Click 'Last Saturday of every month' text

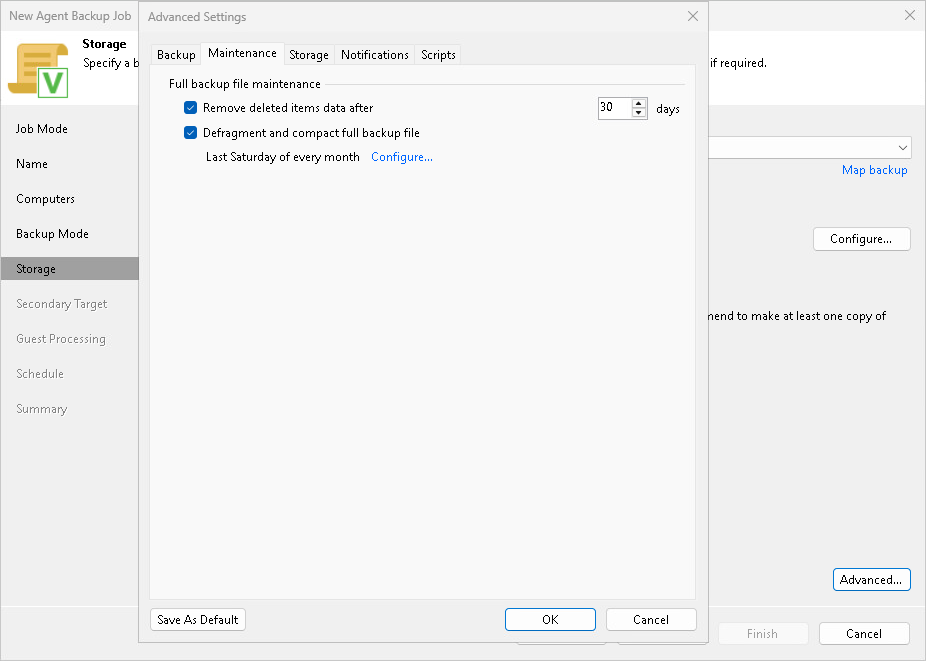pyautogui.click(x=283, y=157)
